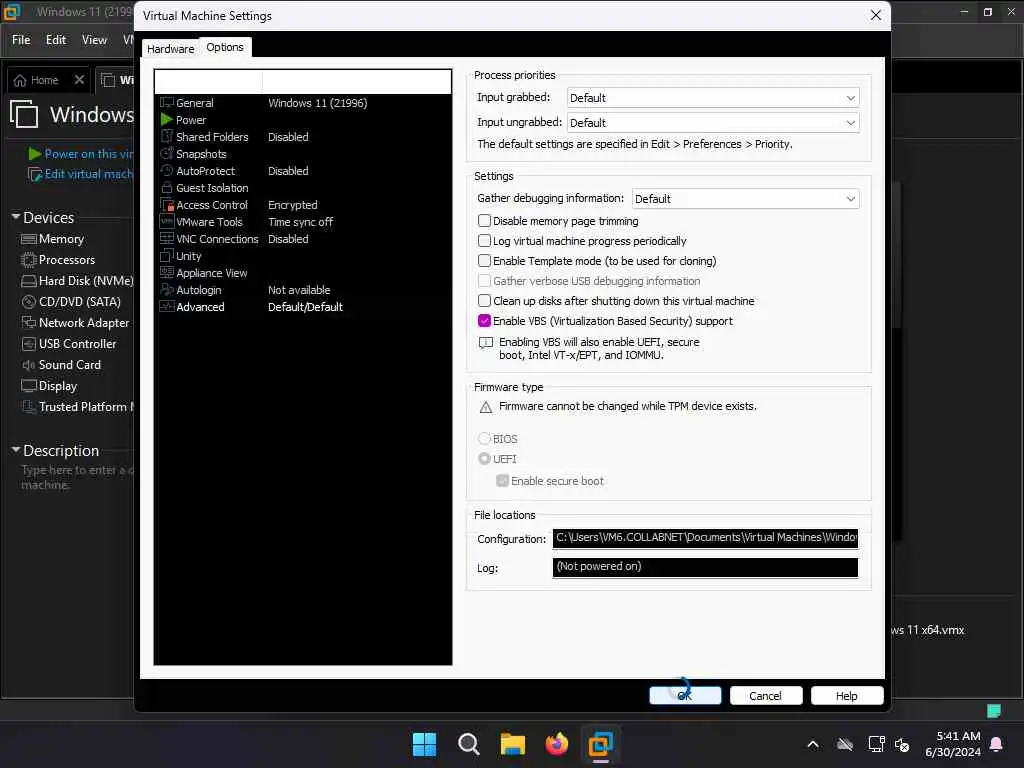This screenshot has height=768, width=1024.
Task: Enable Disable memory page trimming checkbox
Action: 484,221
